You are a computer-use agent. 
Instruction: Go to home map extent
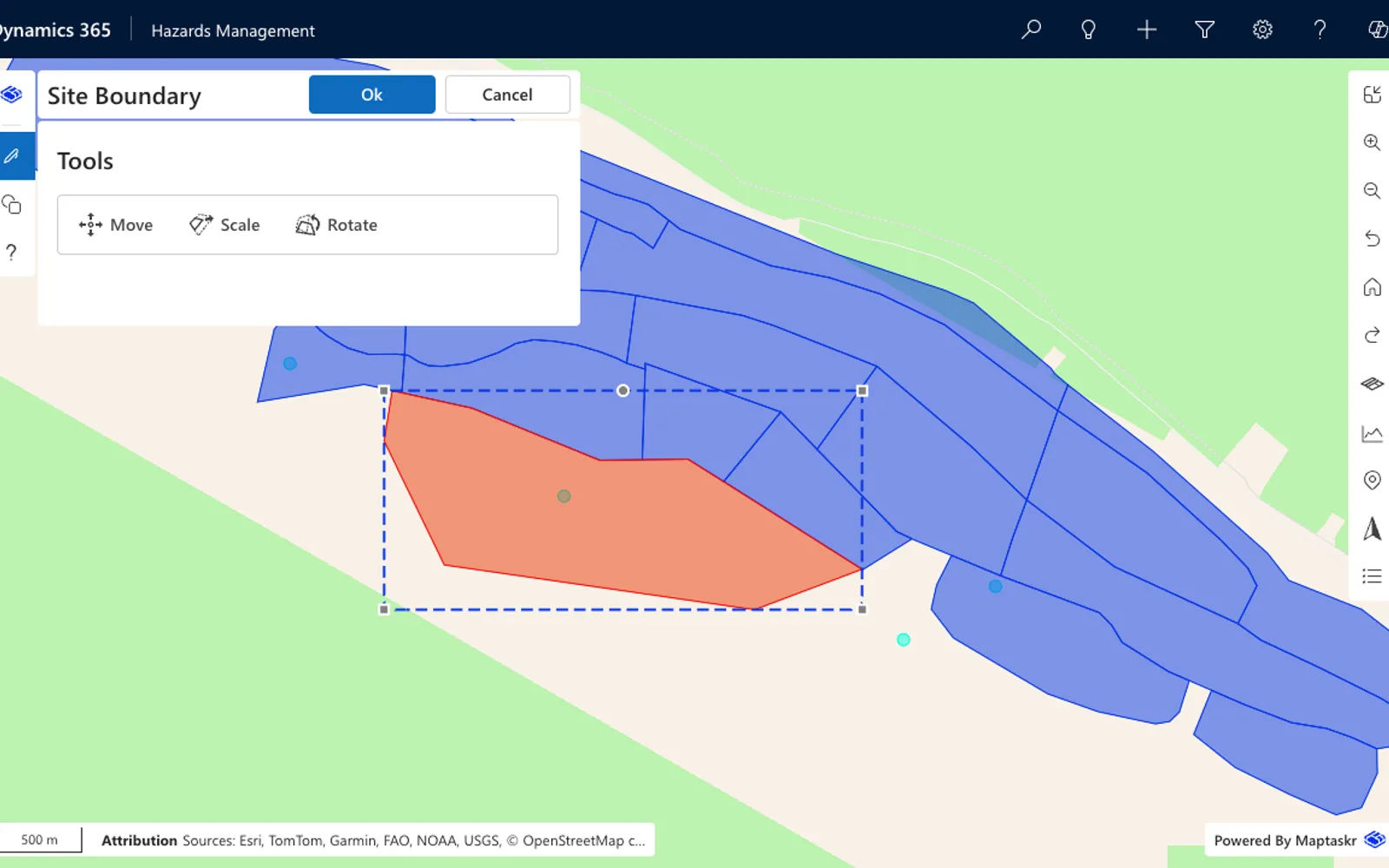1372,286
